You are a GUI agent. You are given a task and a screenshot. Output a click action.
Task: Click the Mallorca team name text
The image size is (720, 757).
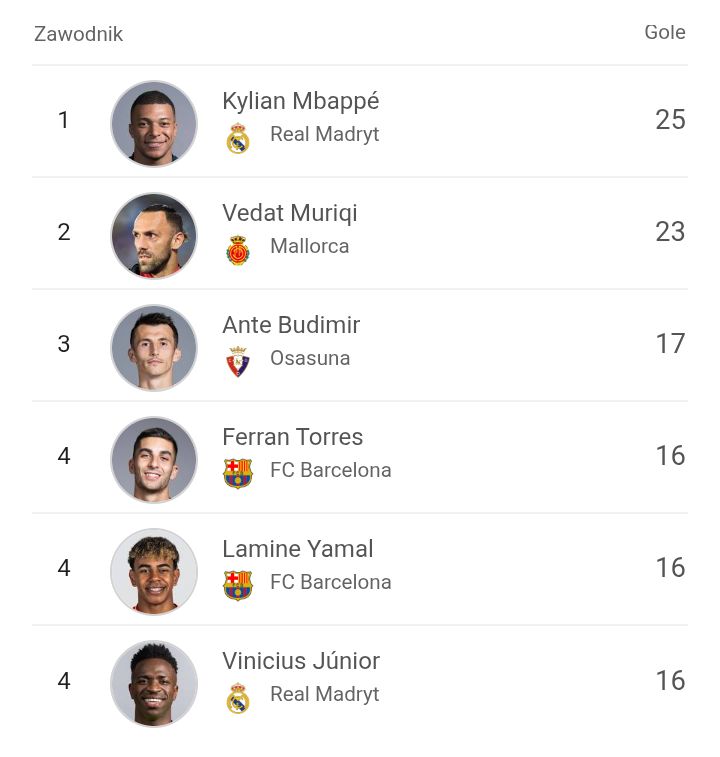[310, 246]
